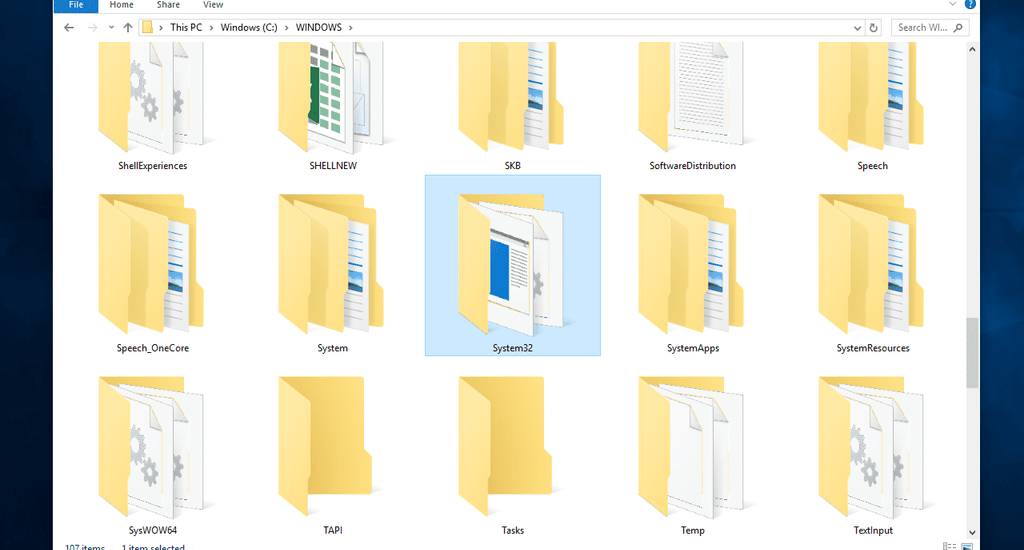
Task: Open the address bar history dropdown
Action: click(x=857, y=28)
